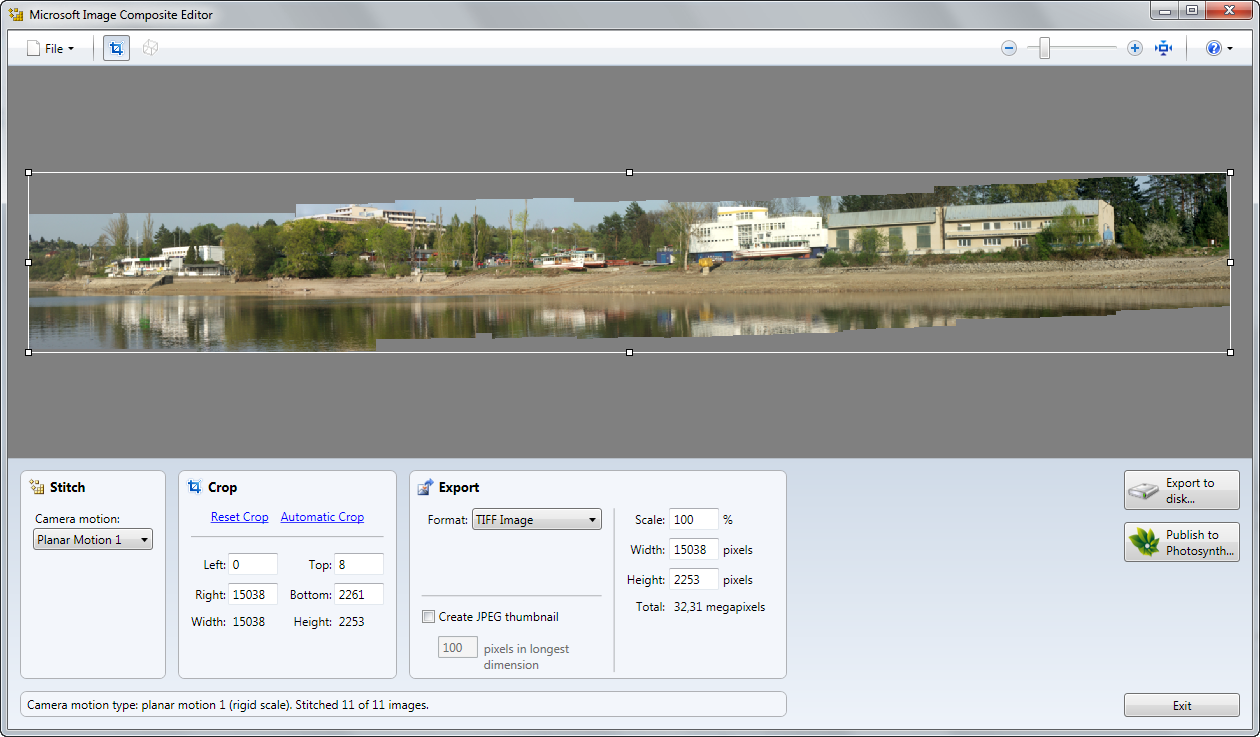Click the Scale percentage field

pyautogui.click(x=694, y=520)
